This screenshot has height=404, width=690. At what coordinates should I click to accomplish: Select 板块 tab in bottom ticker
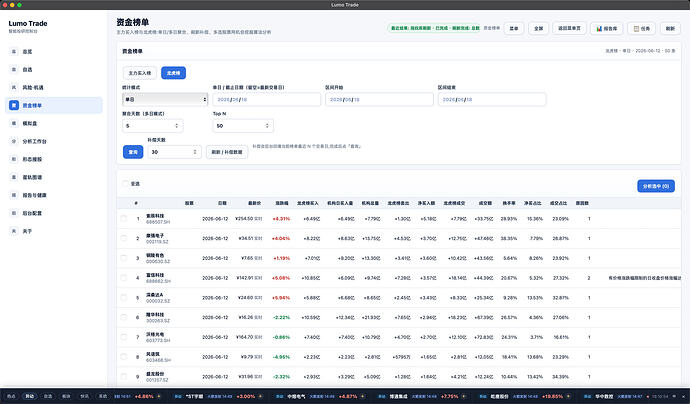(x=66, y=397)
